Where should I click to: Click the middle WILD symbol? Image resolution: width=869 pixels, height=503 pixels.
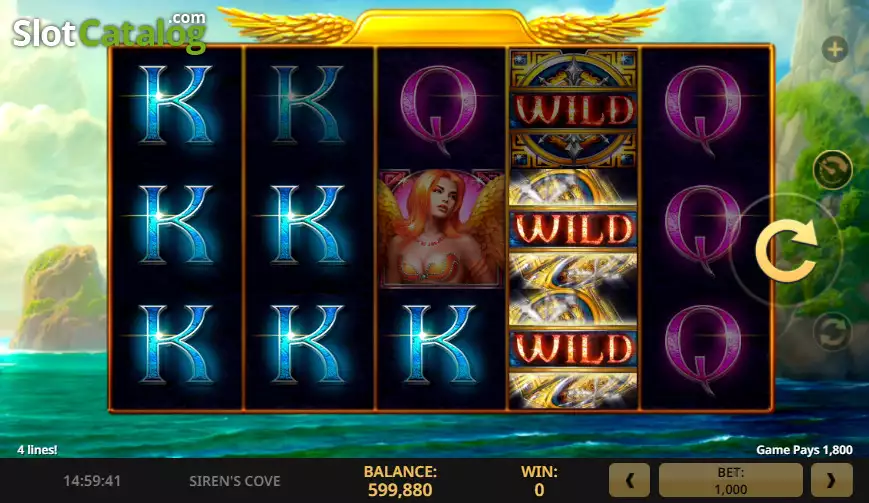[x=573, y=228]
